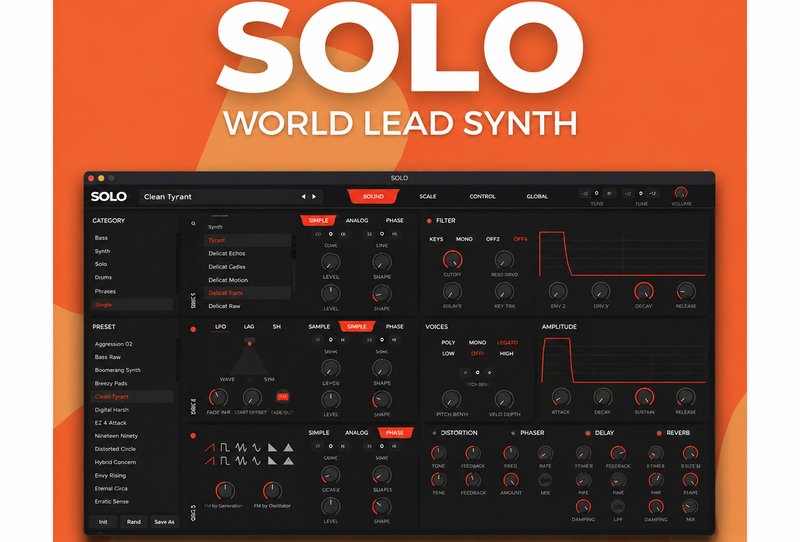
Task: Disable the REVERB effect toggle
Action: [659, 433]
